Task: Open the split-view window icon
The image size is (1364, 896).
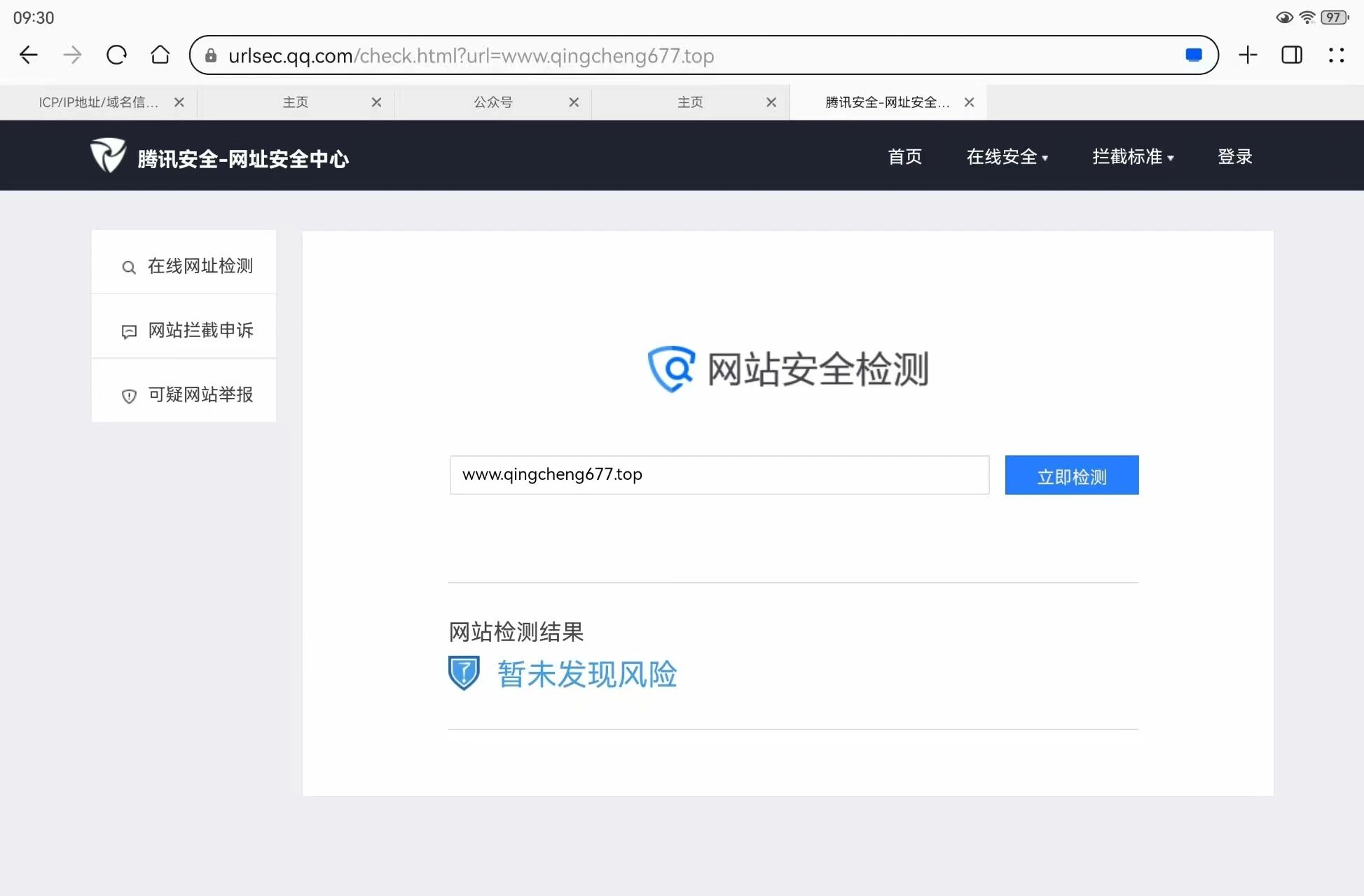Action: (x=1291, y=55)
